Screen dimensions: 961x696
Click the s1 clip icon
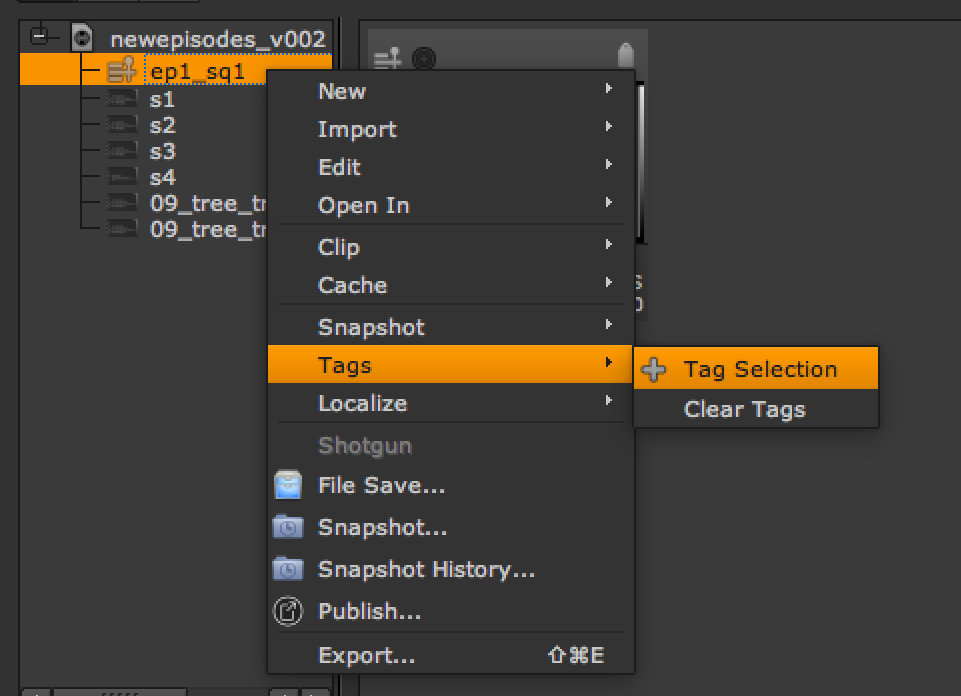coord(123,99)
